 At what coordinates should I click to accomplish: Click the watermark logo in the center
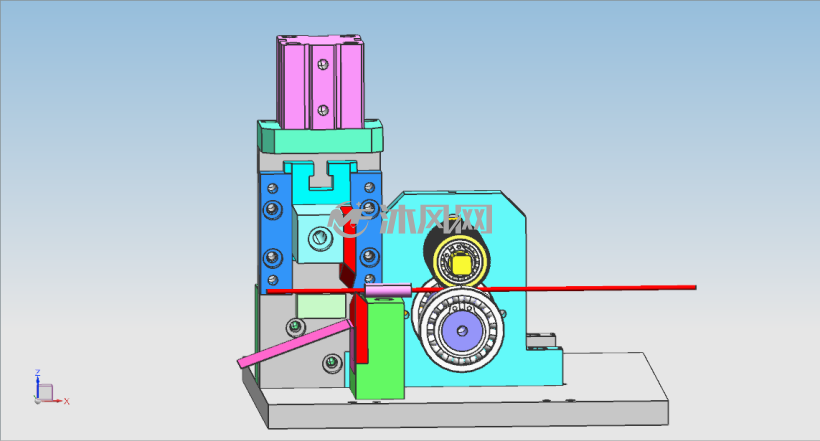(x=411, y=220)
